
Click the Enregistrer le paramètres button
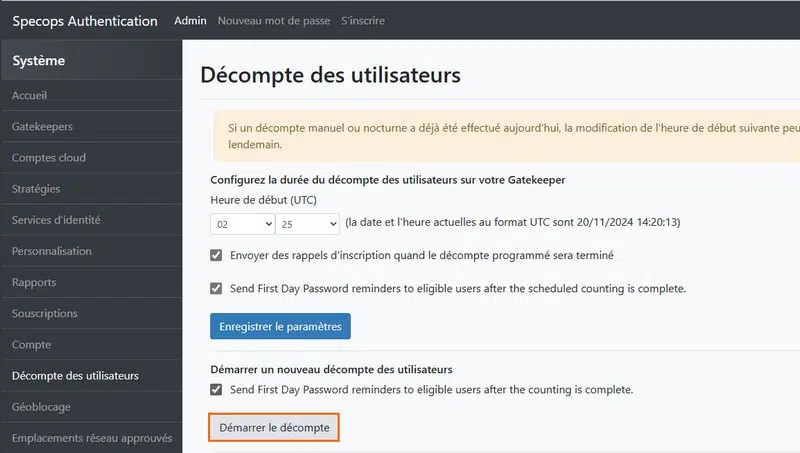(280, 326)
